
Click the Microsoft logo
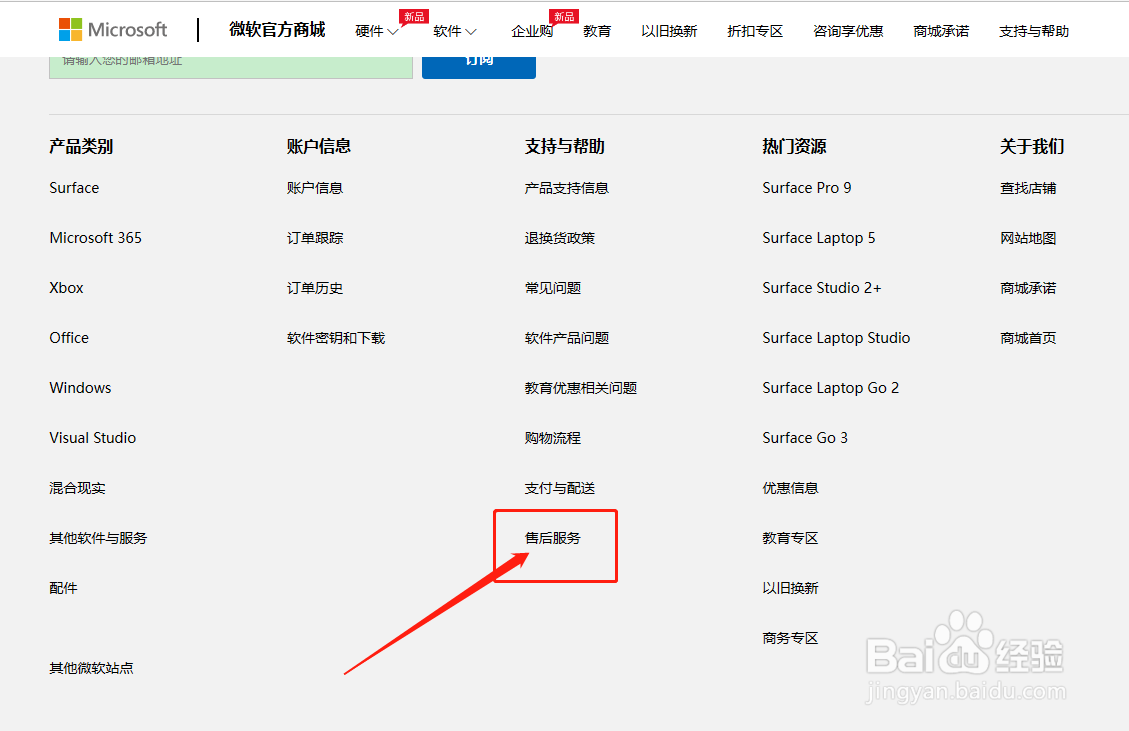coord(112,30)
